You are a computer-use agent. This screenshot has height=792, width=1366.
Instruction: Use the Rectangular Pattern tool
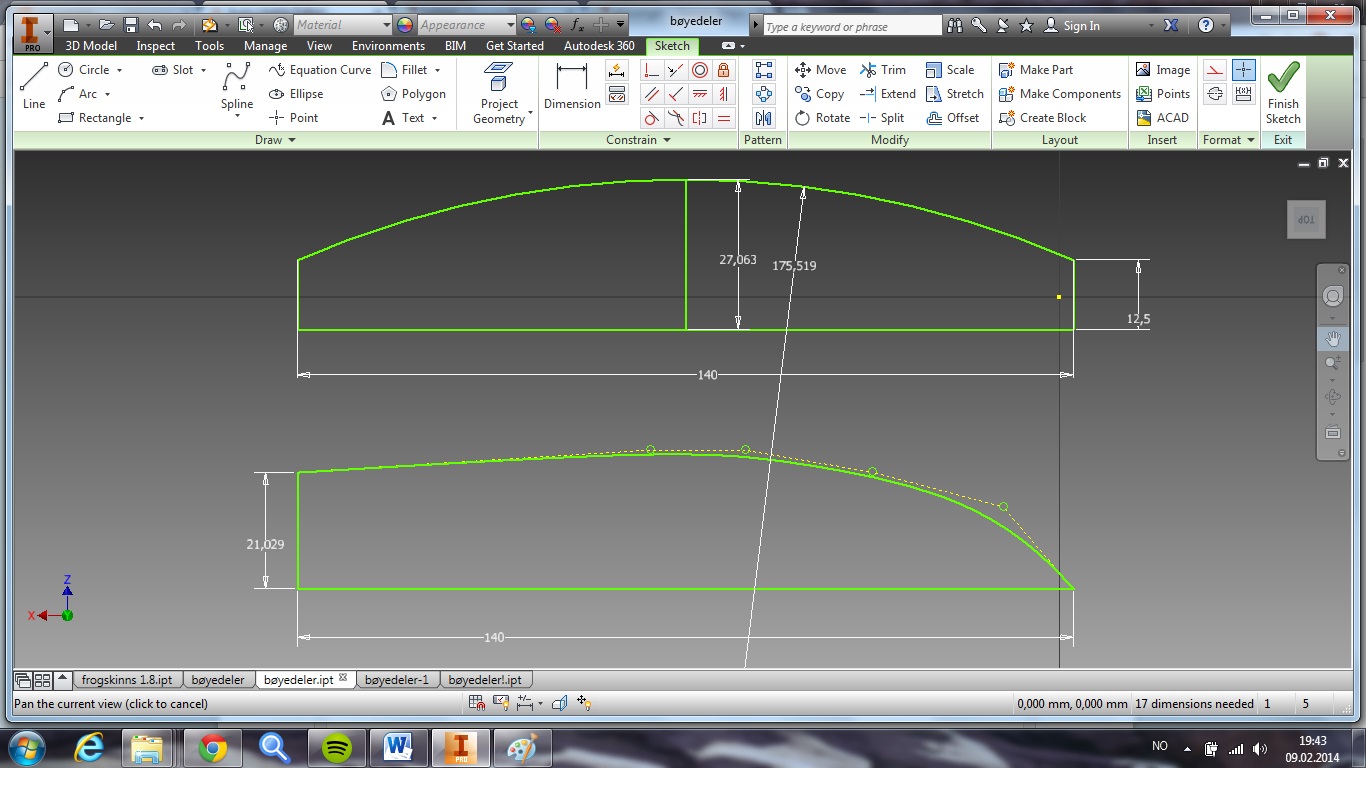pyautogui.click(x=764, y=70)
